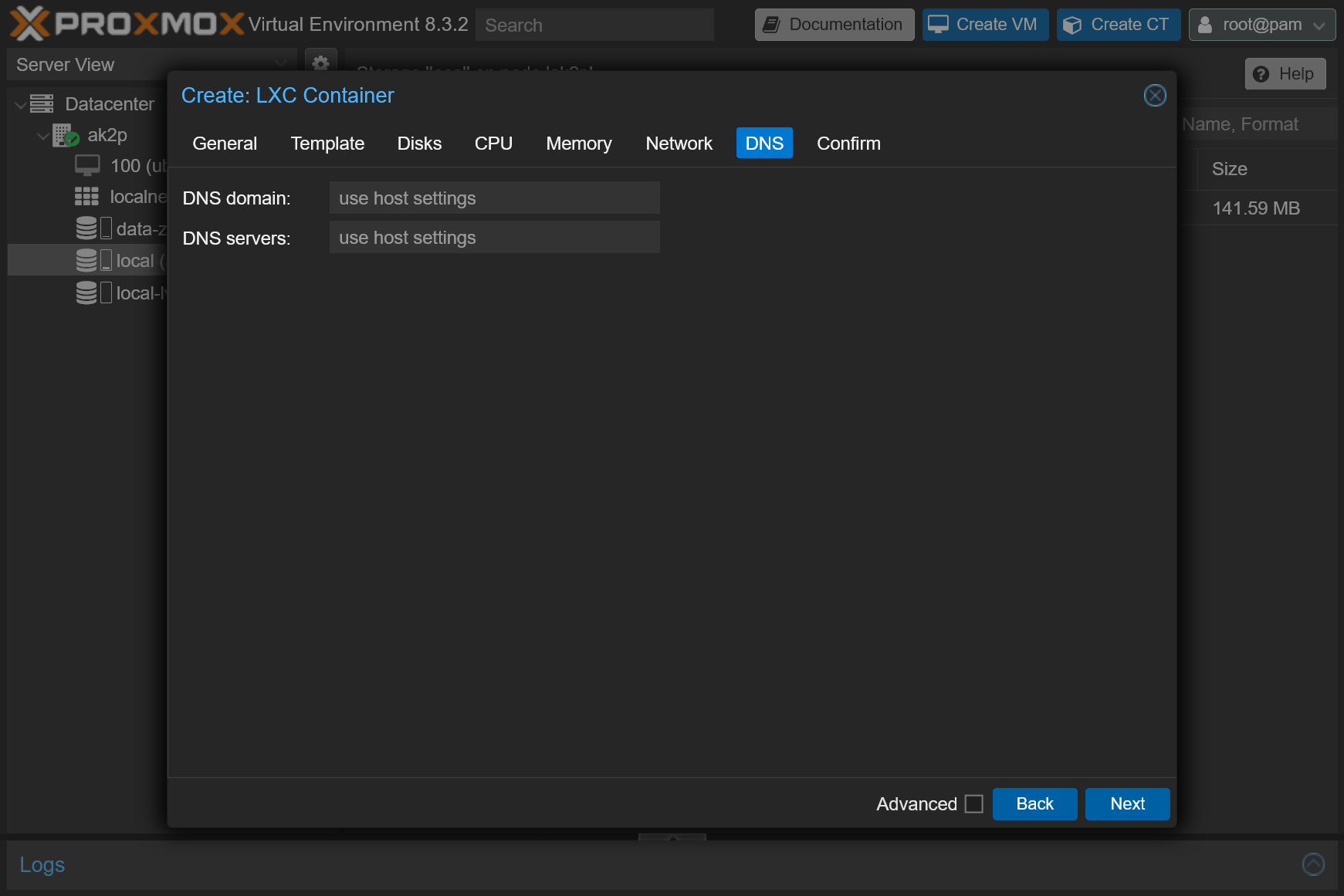Go to the Confirm tab
Image resolution: width=1344 pixels, height=896 pixels.
click(x=848, y=144)
